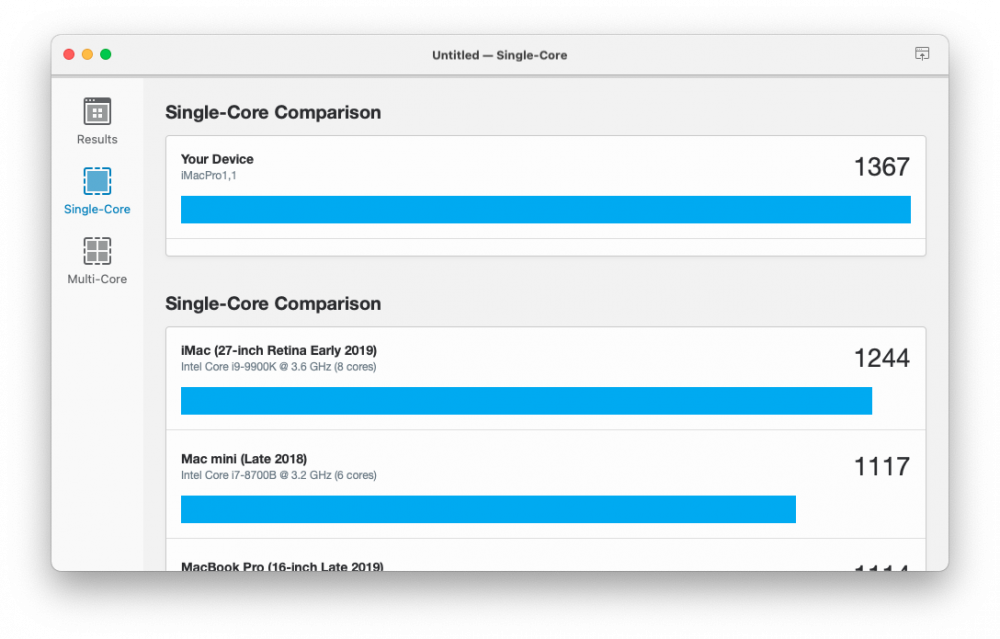Click the iMac 27-inch Retina score bar
1000x639 pixels.
(526, 400)
